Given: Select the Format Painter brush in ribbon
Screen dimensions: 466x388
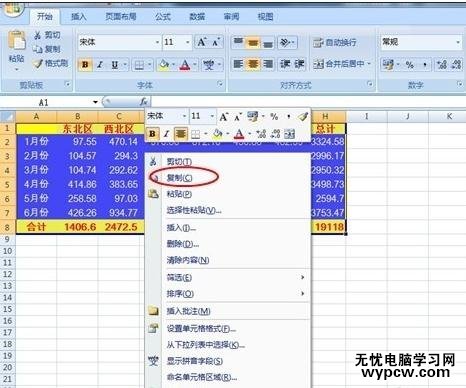Looking at the screenshot, I should point(51,63).
